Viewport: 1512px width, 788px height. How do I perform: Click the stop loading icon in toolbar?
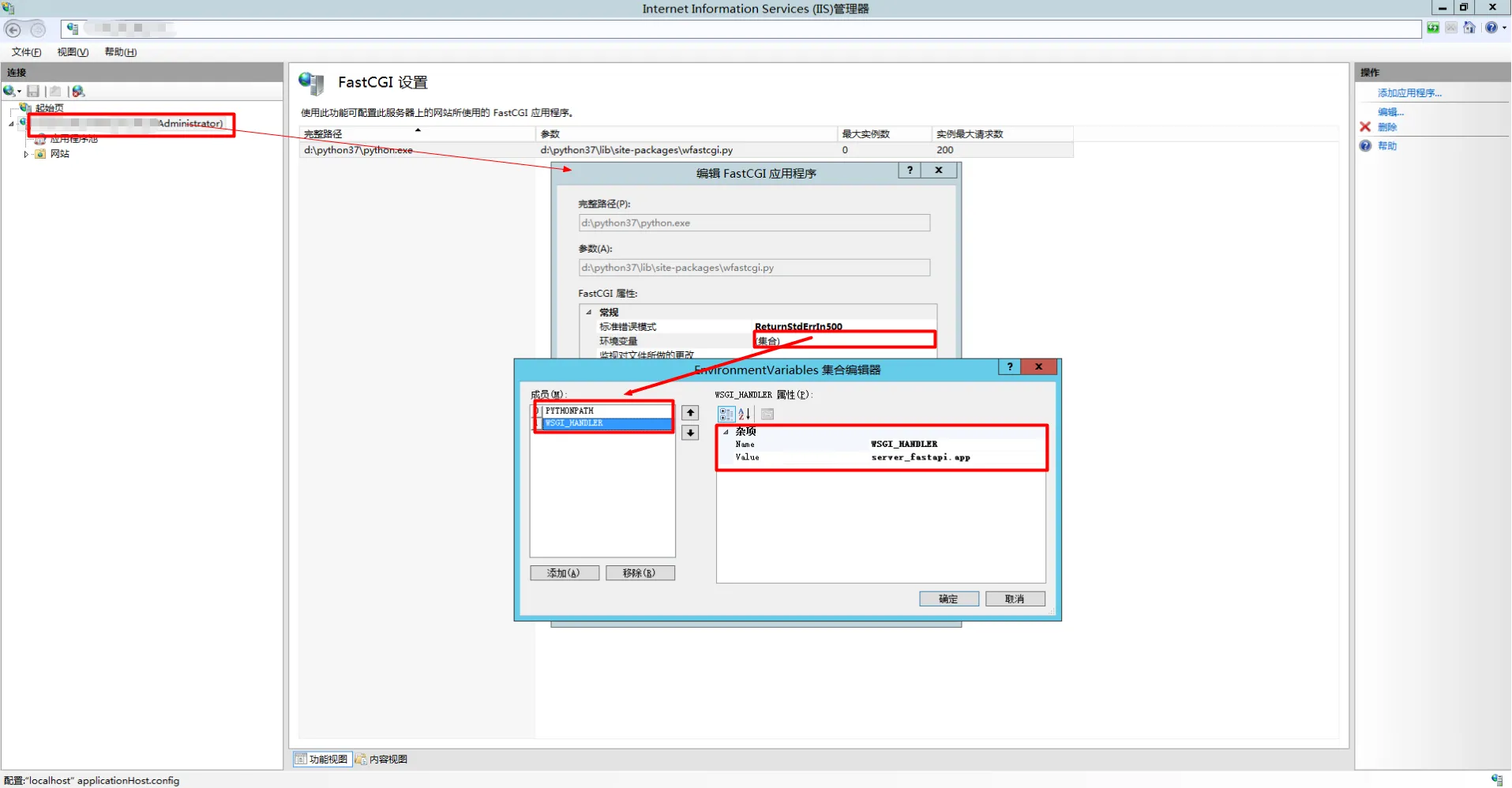tap(1451, 28)
